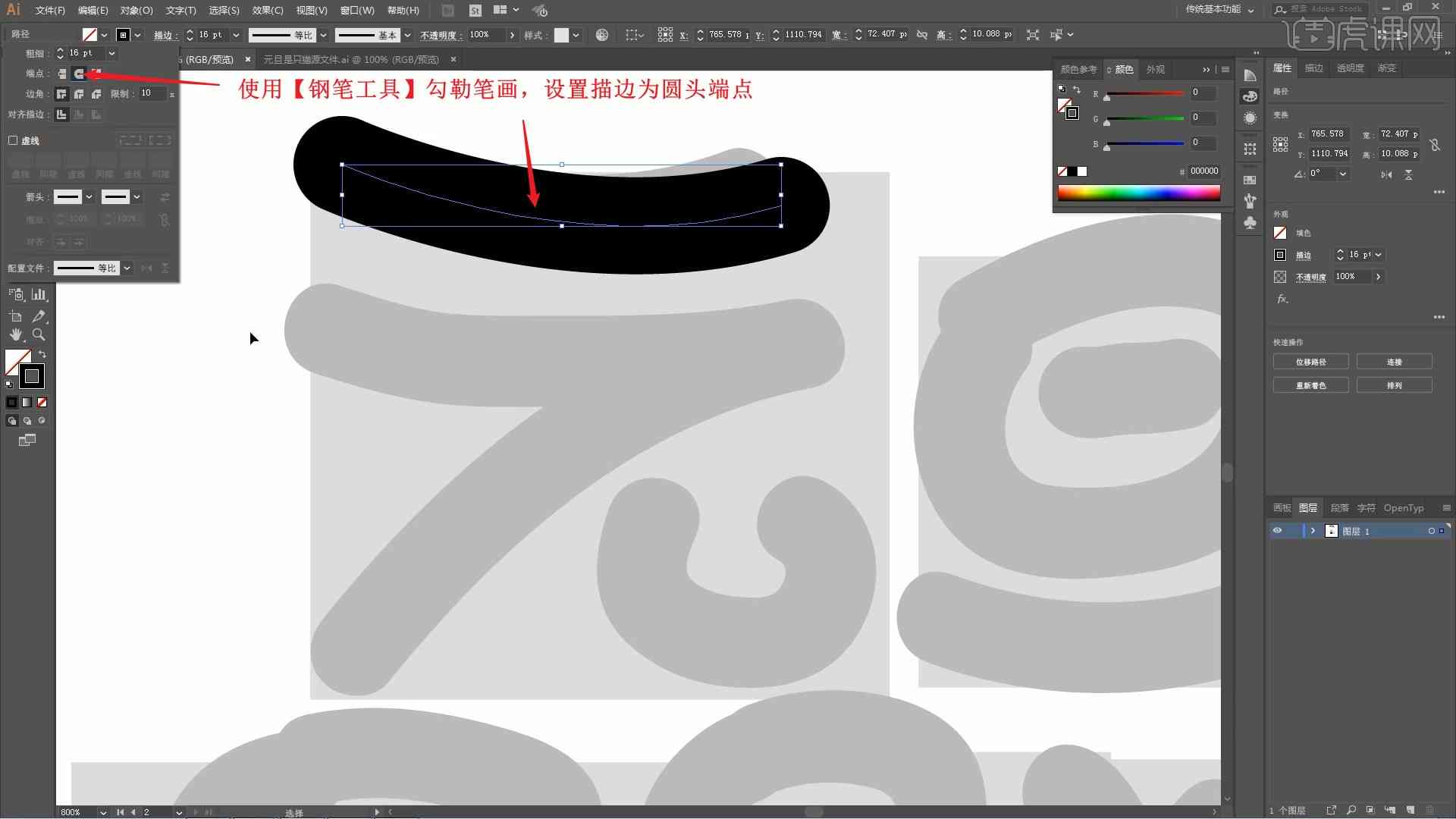Click the 排列 button
The width and height of the screenshot is (1456, 819).
[1395, 385]
